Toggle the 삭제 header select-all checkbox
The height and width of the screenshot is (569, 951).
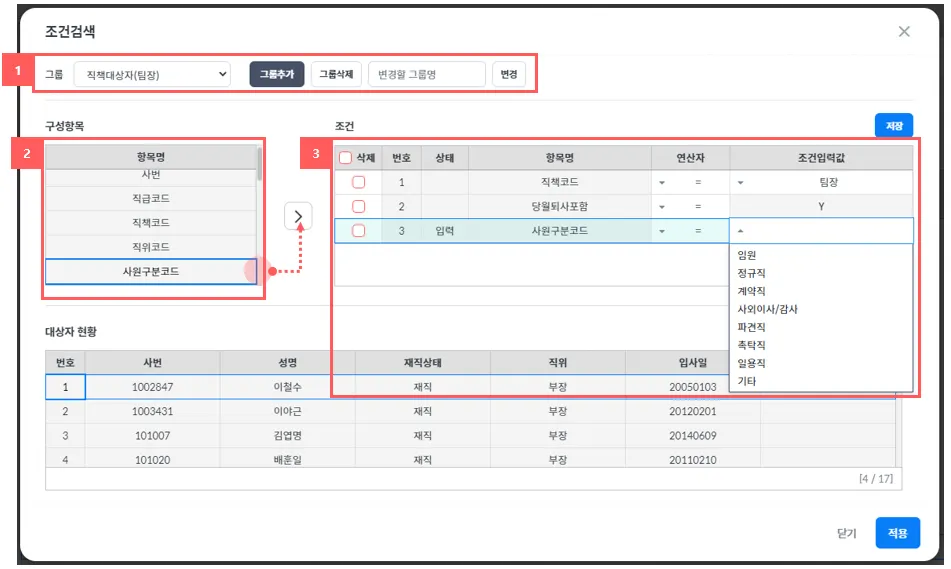[345, 158]
